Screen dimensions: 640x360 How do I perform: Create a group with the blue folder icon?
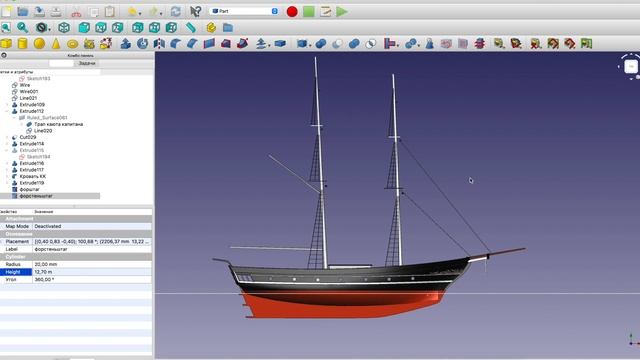[228, 28]
